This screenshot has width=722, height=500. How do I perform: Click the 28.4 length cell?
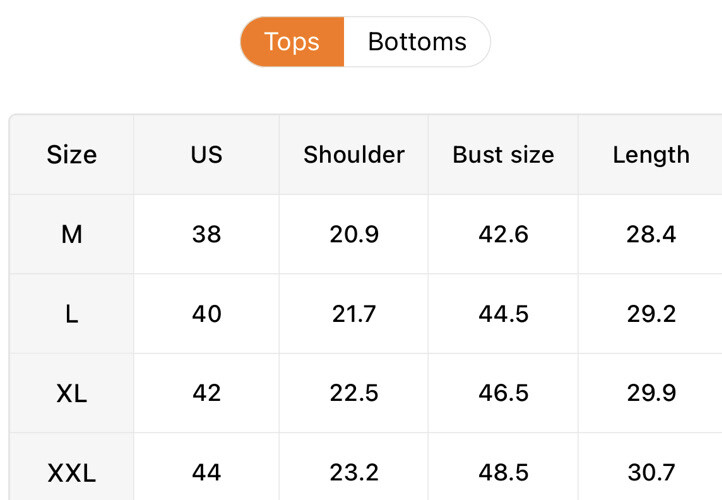tap(651, 235)
